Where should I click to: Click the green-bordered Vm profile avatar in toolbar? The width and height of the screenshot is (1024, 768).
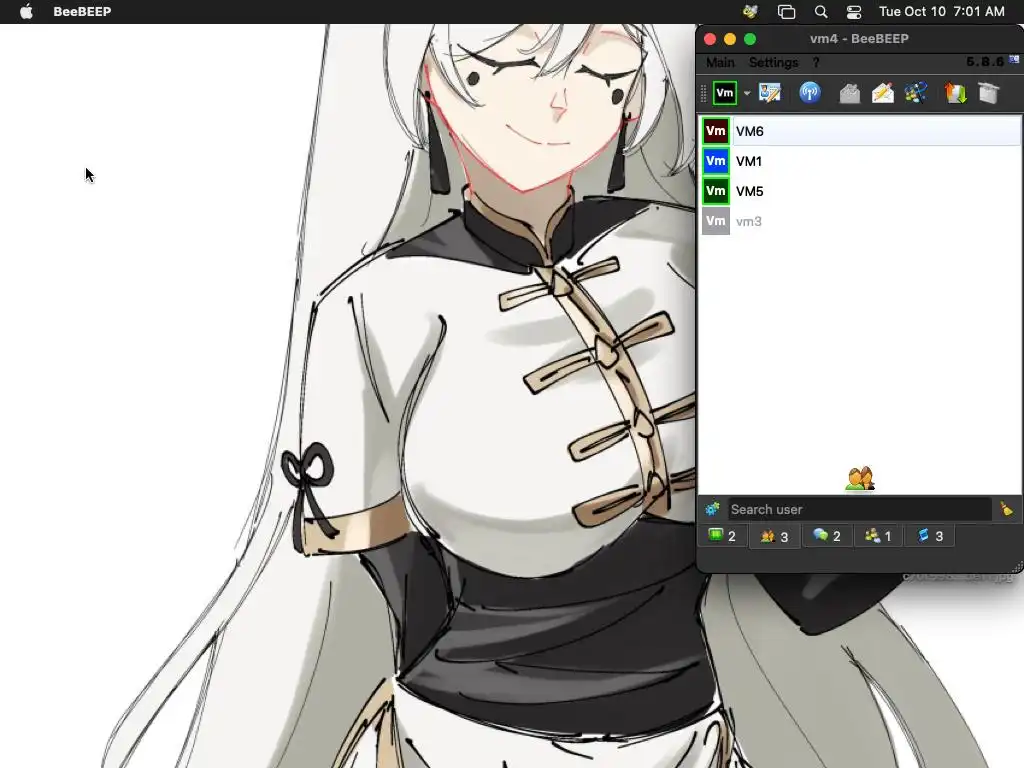click(x=724, y=93)
